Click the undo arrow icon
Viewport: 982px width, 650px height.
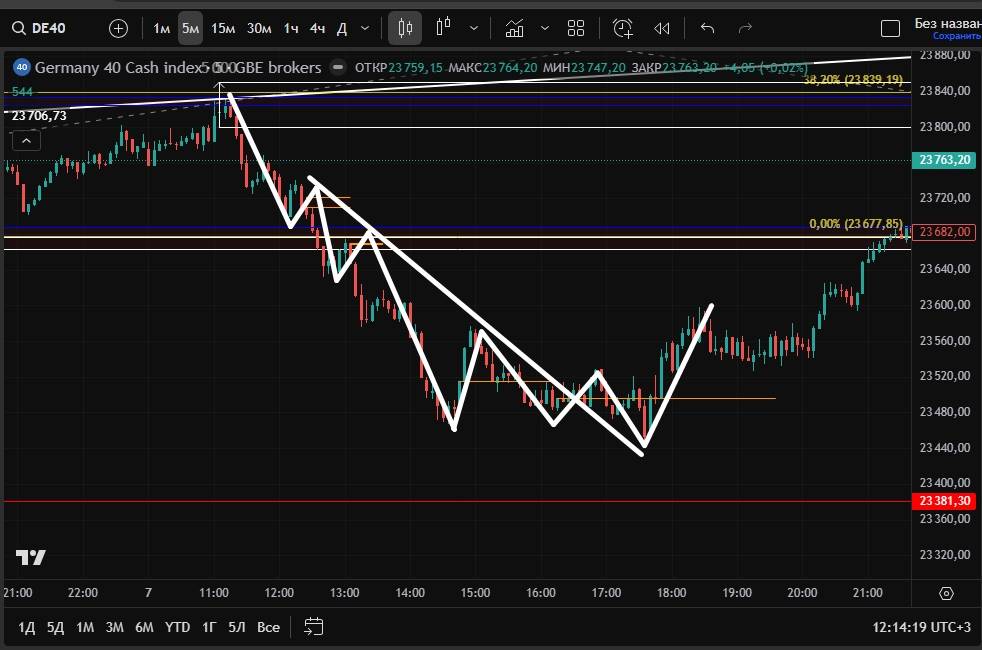tap(708, 28)
